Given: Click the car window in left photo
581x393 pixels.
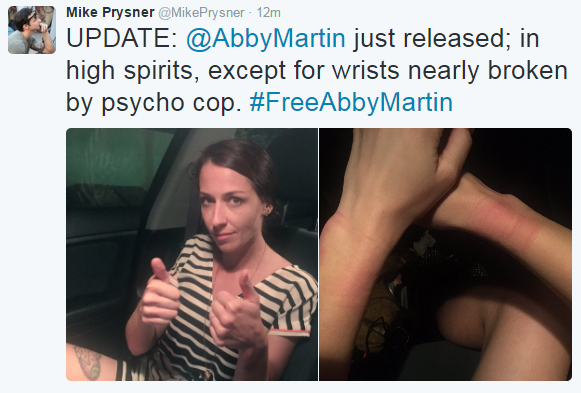Looking at the screenshot, I should (119, 167).
